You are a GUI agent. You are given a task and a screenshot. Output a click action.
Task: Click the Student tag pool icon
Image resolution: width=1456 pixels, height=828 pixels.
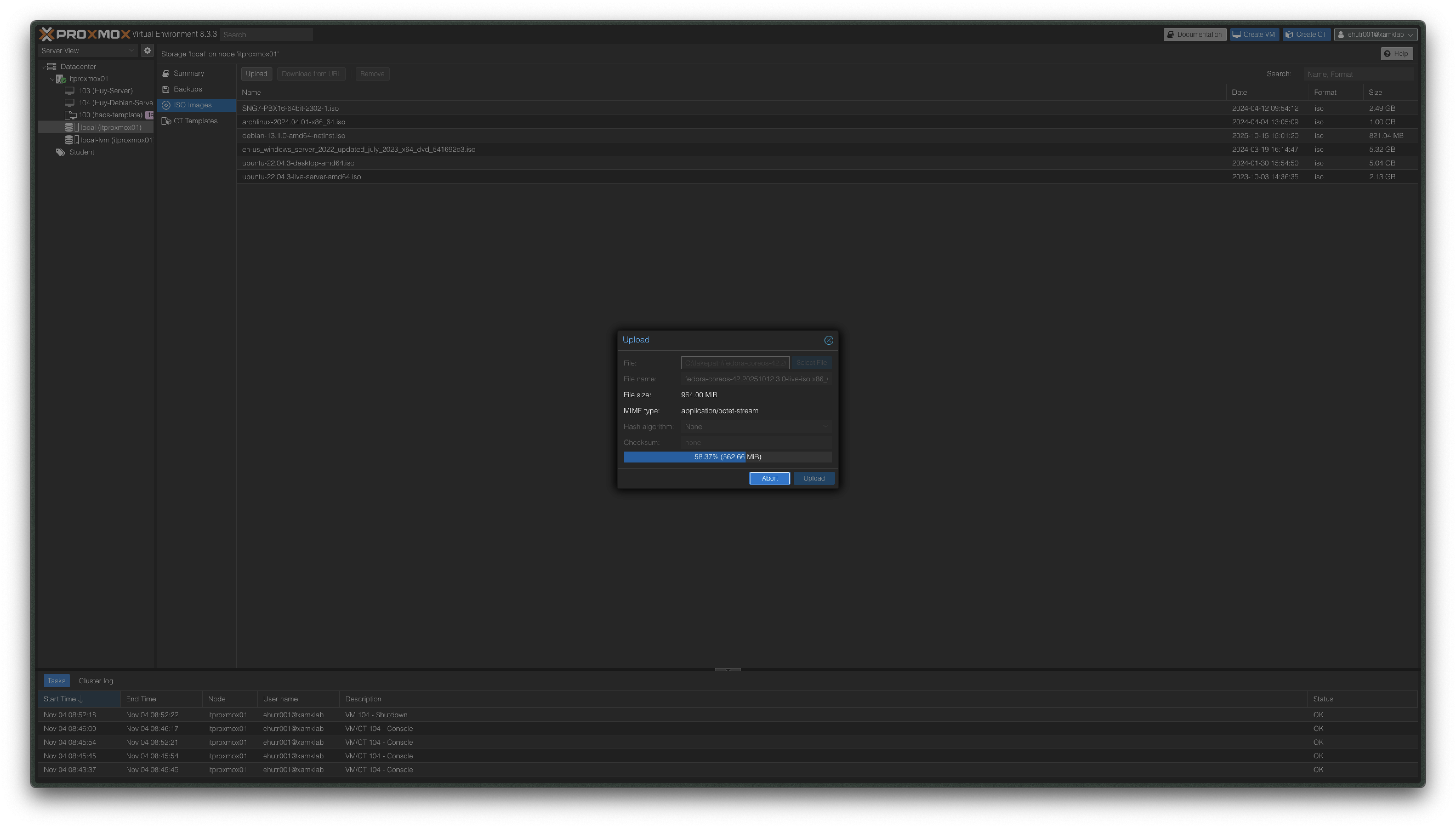tap(60, 152)
